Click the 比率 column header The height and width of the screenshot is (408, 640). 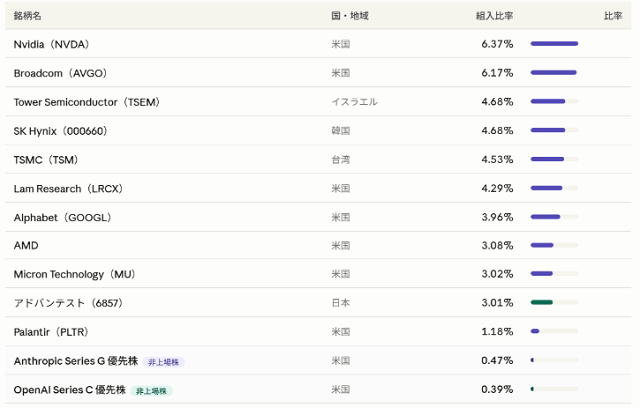click(613, 16)
